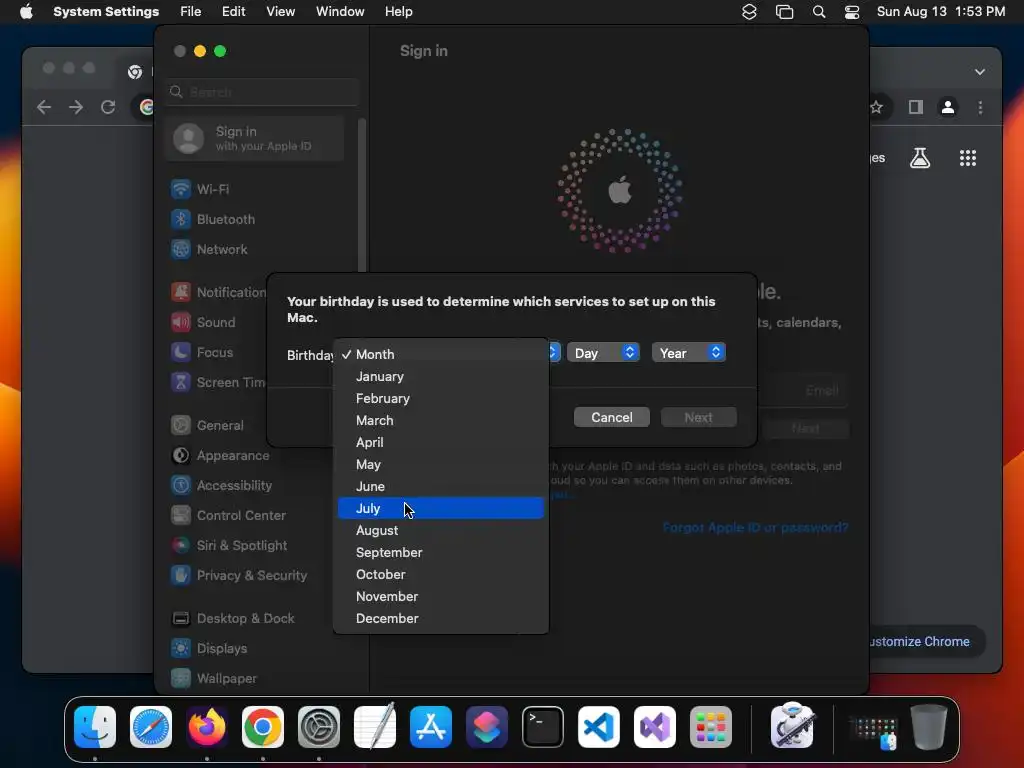This screenshot has height=768, width=1024.
Task: Select January from the month list
Action: tap(441, 376)
